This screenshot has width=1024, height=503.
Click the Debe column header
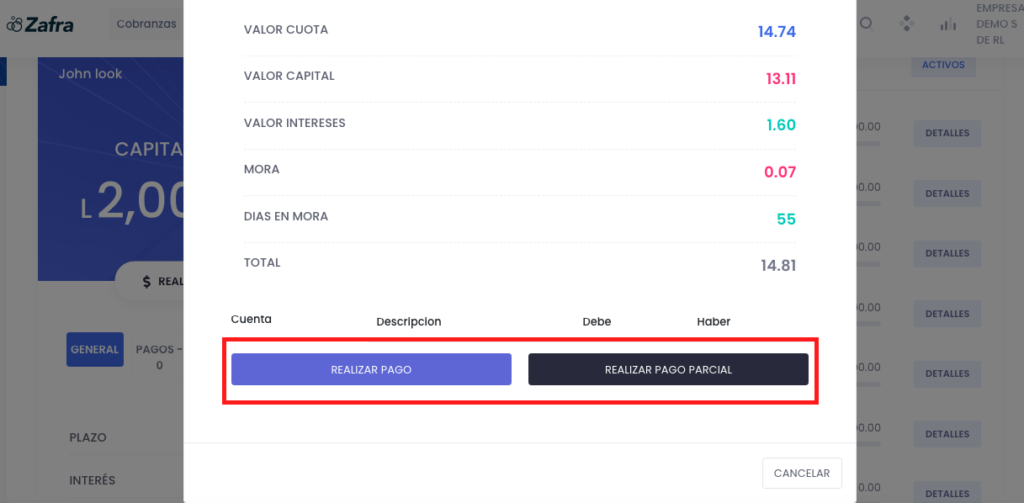tap(597, 321)
